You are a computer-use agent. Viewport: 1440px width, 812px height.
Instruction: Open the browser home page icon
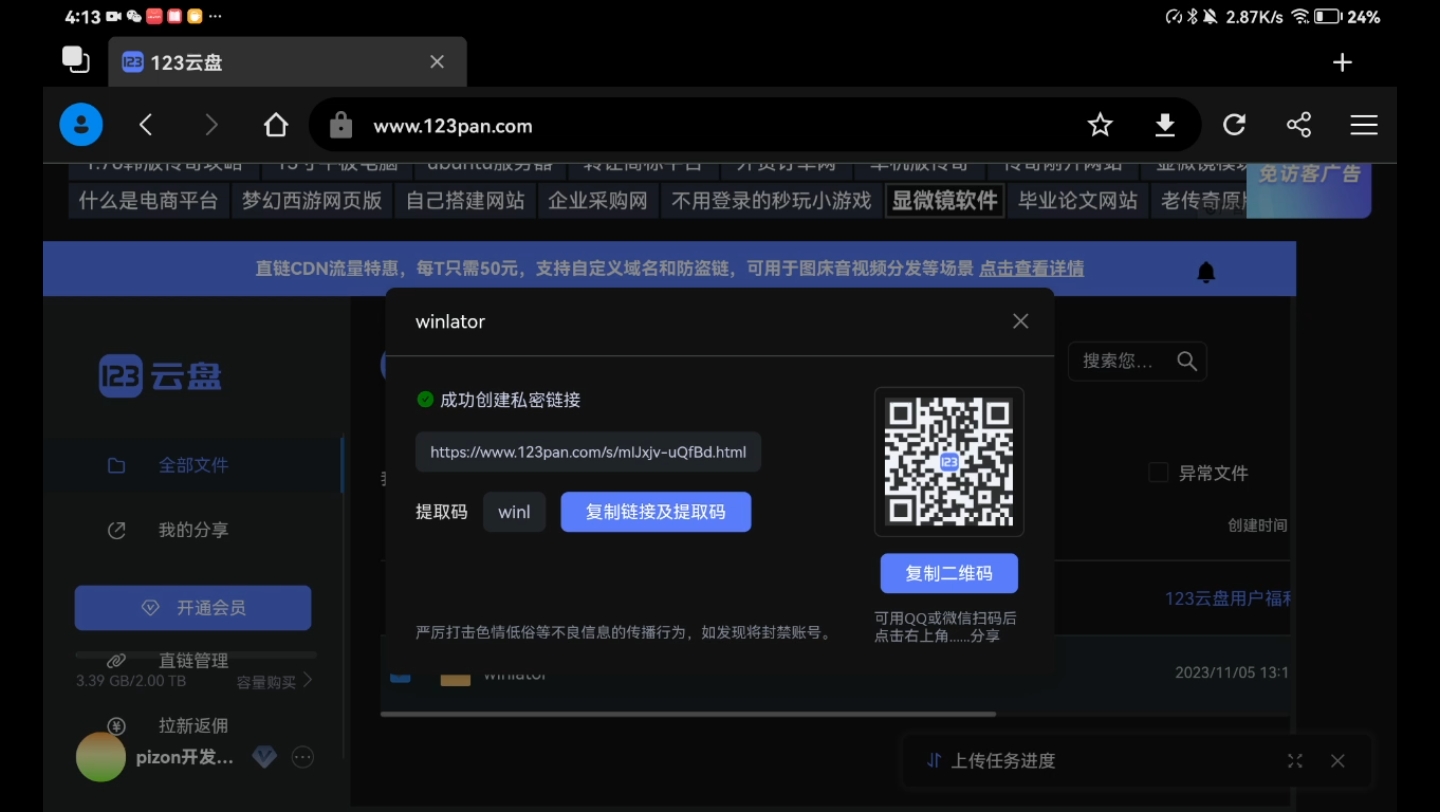point(276,125)
